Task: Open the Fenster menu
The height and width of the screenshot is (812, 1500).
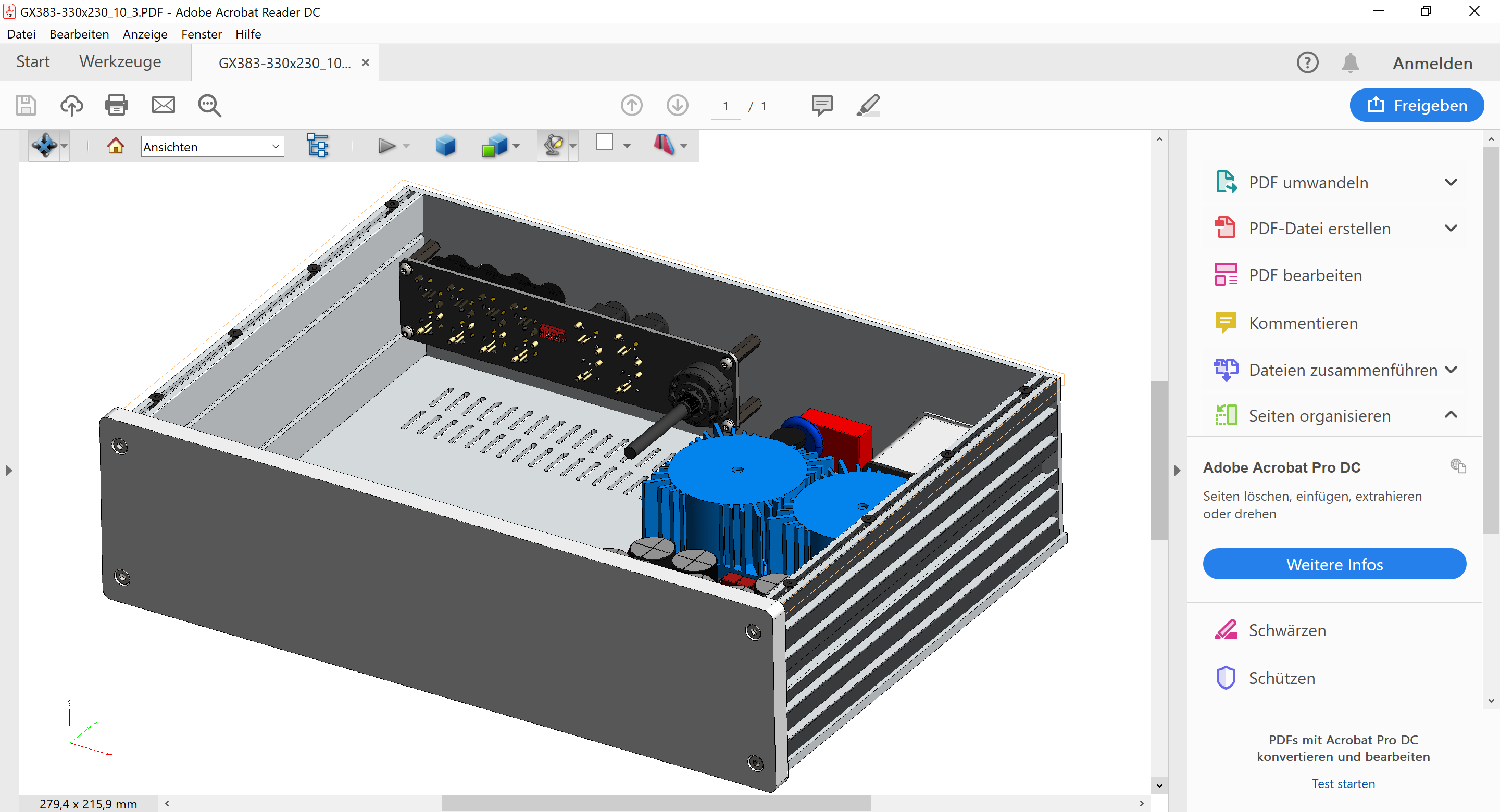Action: [201, 34]
